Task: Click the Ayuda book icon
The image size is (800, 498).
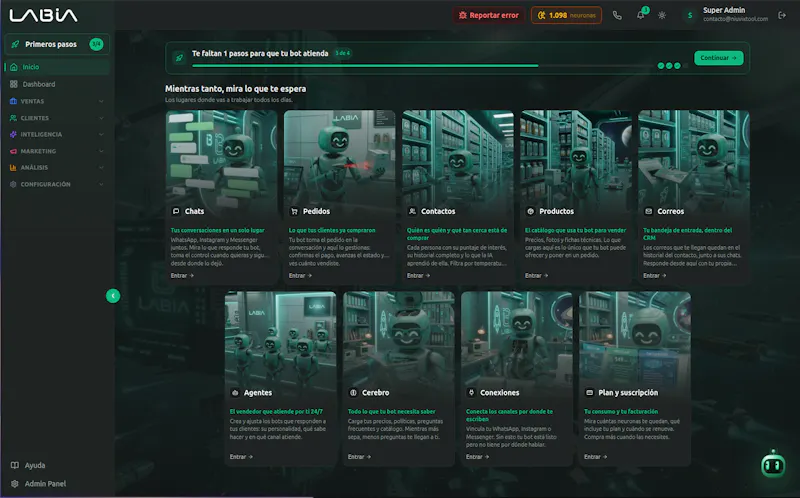Action: coord(15,465)
